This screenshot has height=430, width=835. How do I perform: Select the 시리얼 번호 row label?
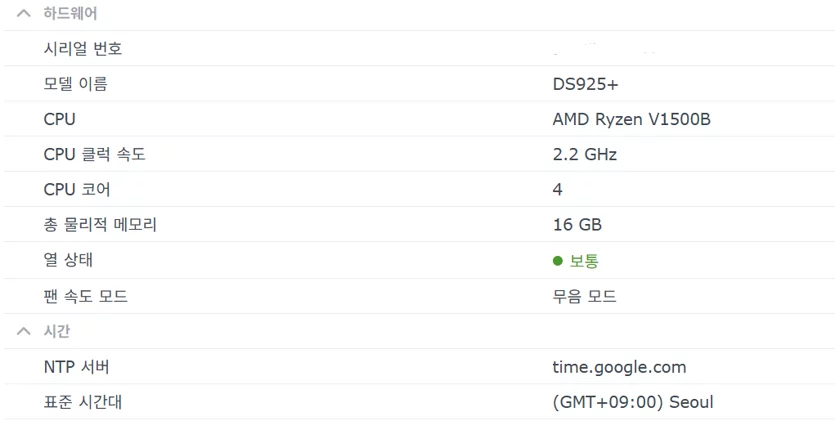(83, 49)
